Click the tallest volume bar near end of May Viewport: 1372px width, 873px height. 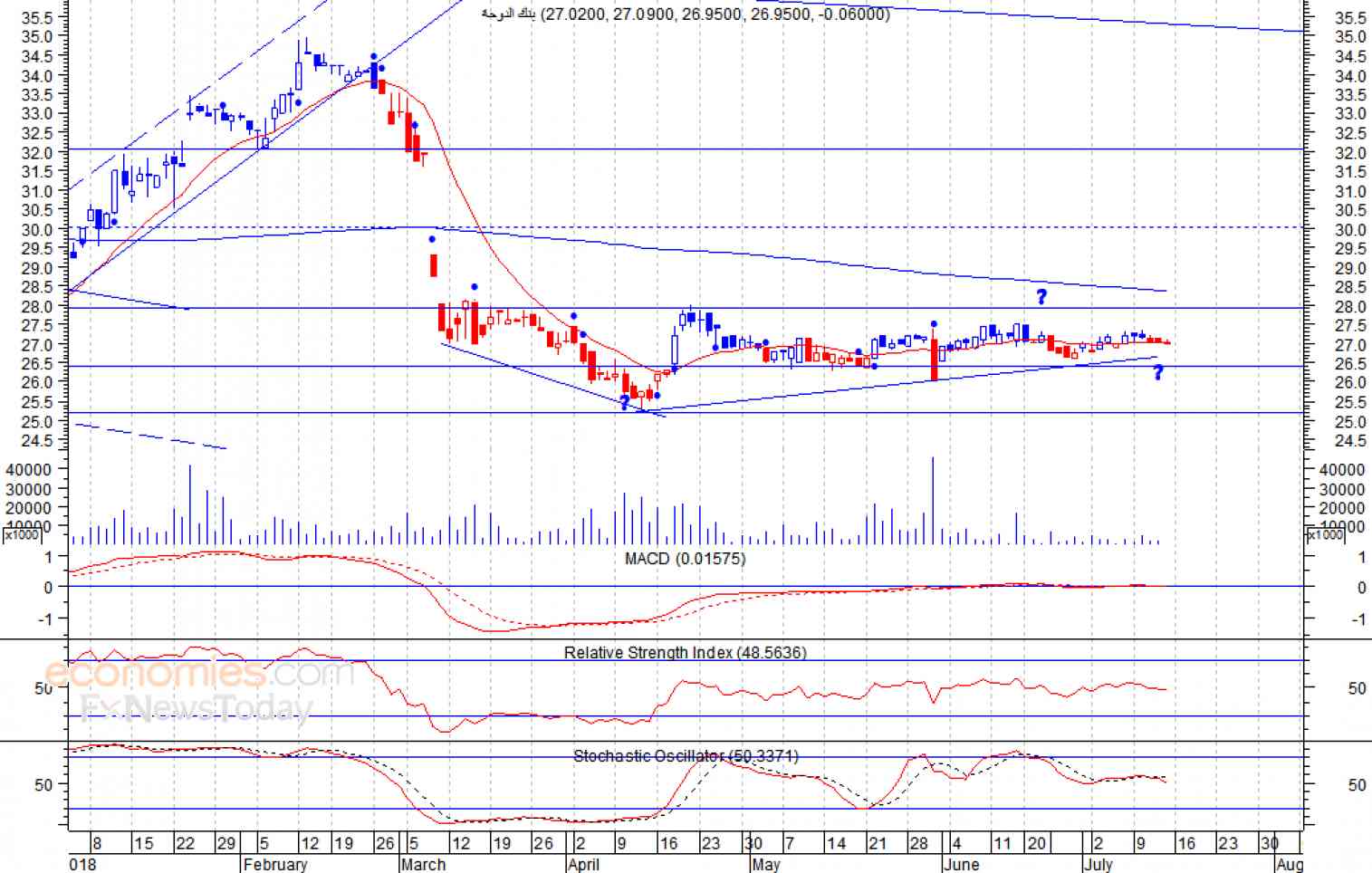click(x=933, y=500)
